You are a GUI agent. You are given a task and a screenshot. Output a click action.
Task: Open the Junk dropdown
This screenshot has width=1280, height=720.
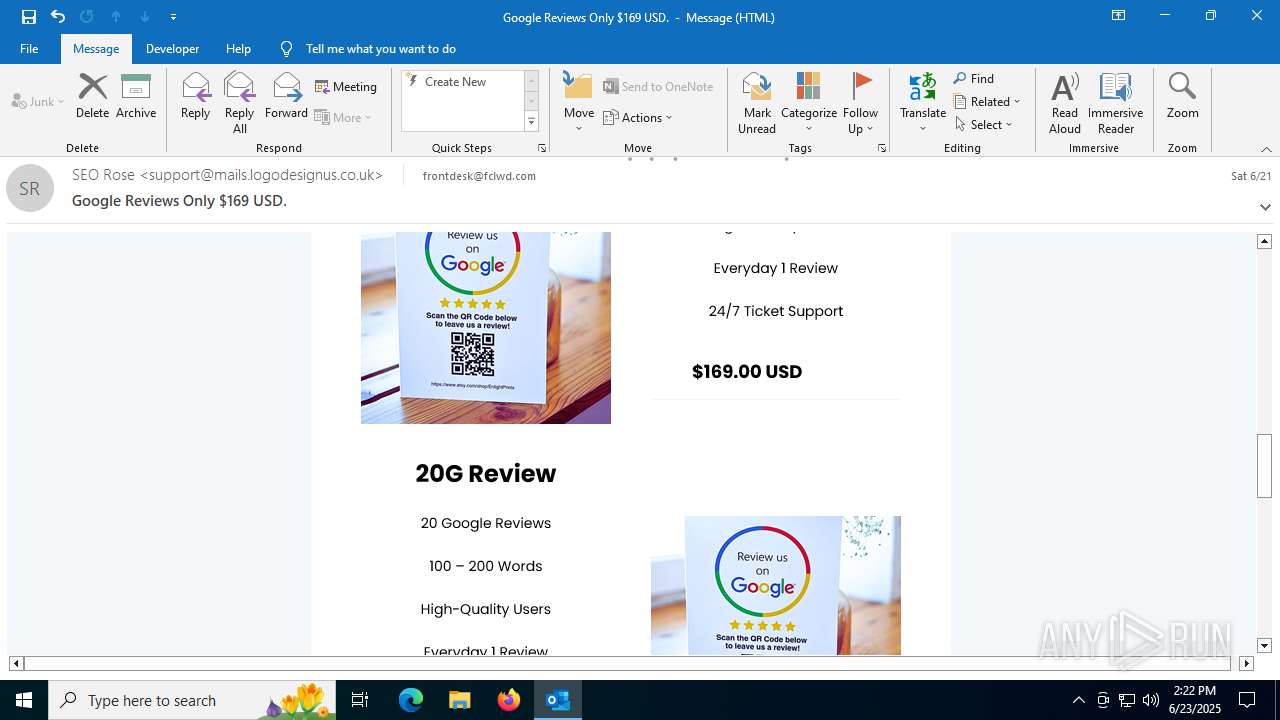38,101
